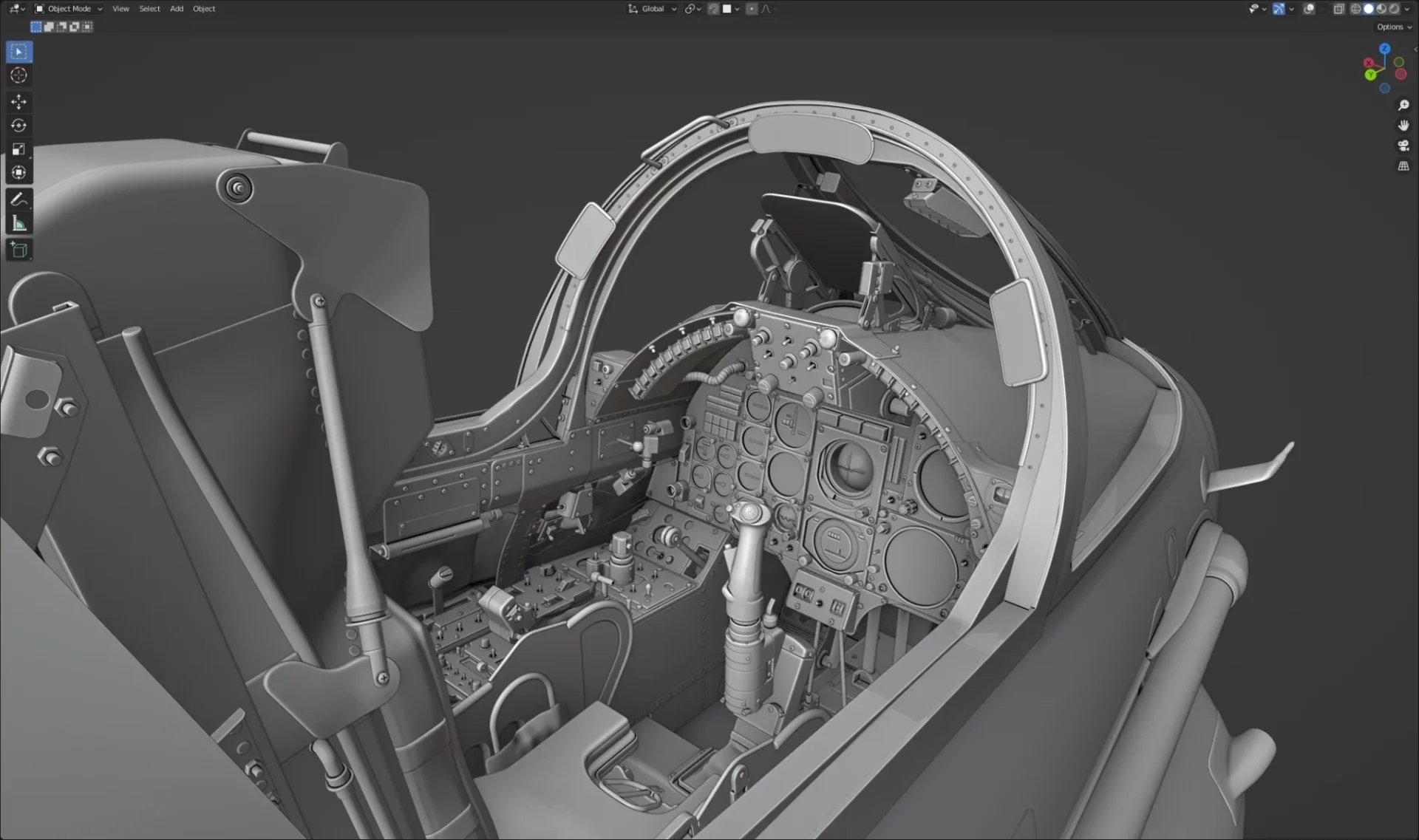Toggle X-ray mode
Image resolution: width=1419 pixels, height=840 pixels.
1338,9
